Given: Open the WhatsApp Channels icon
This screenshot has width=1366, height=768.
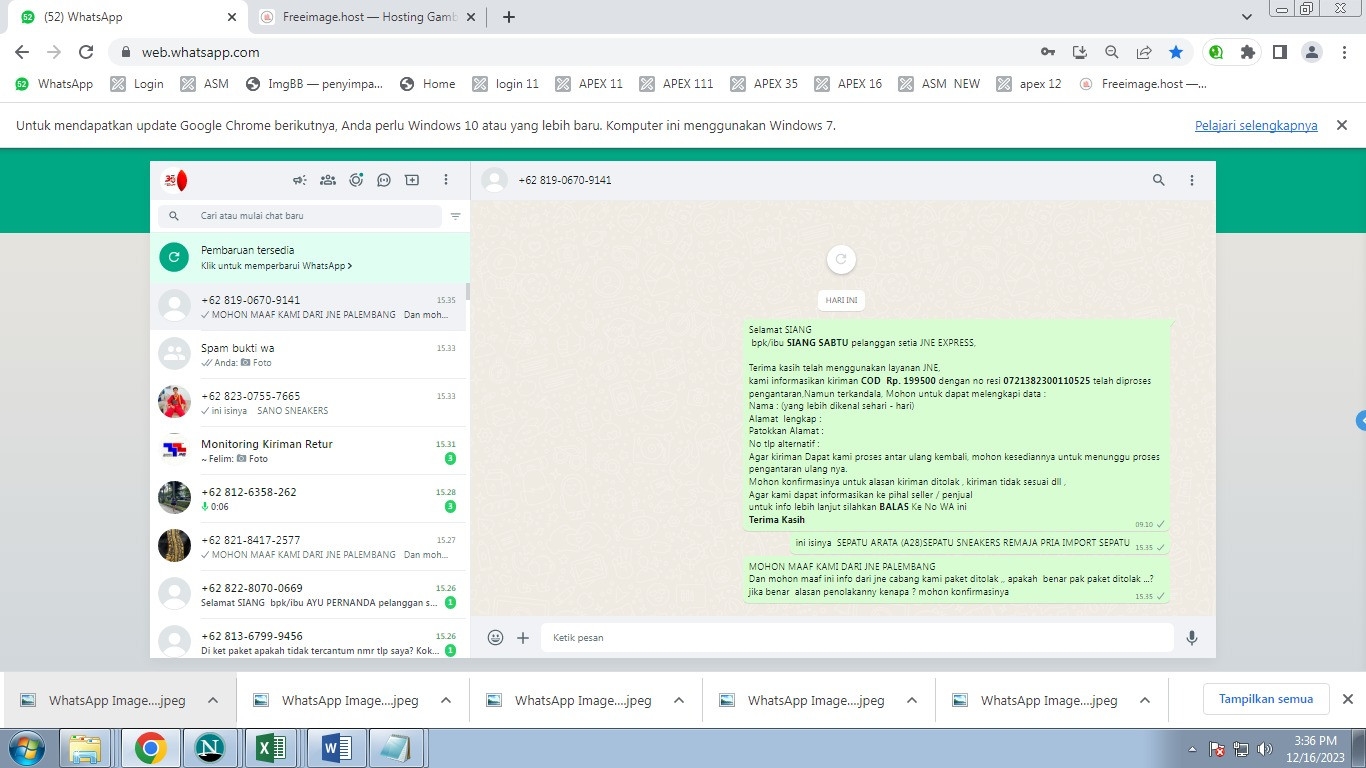Looking at the screenshot, I should tap(383, 180).
